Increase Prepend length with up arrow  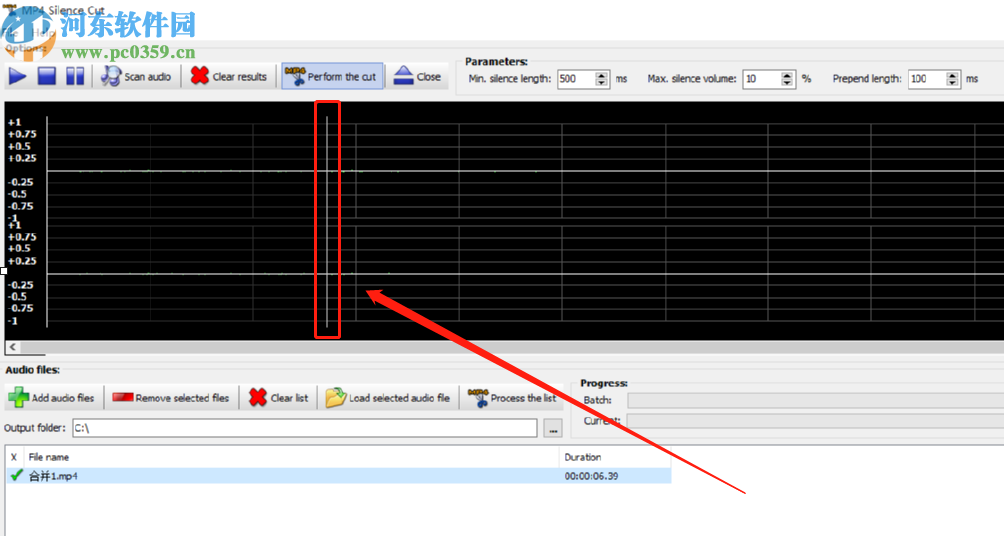(x=952, y=75)
